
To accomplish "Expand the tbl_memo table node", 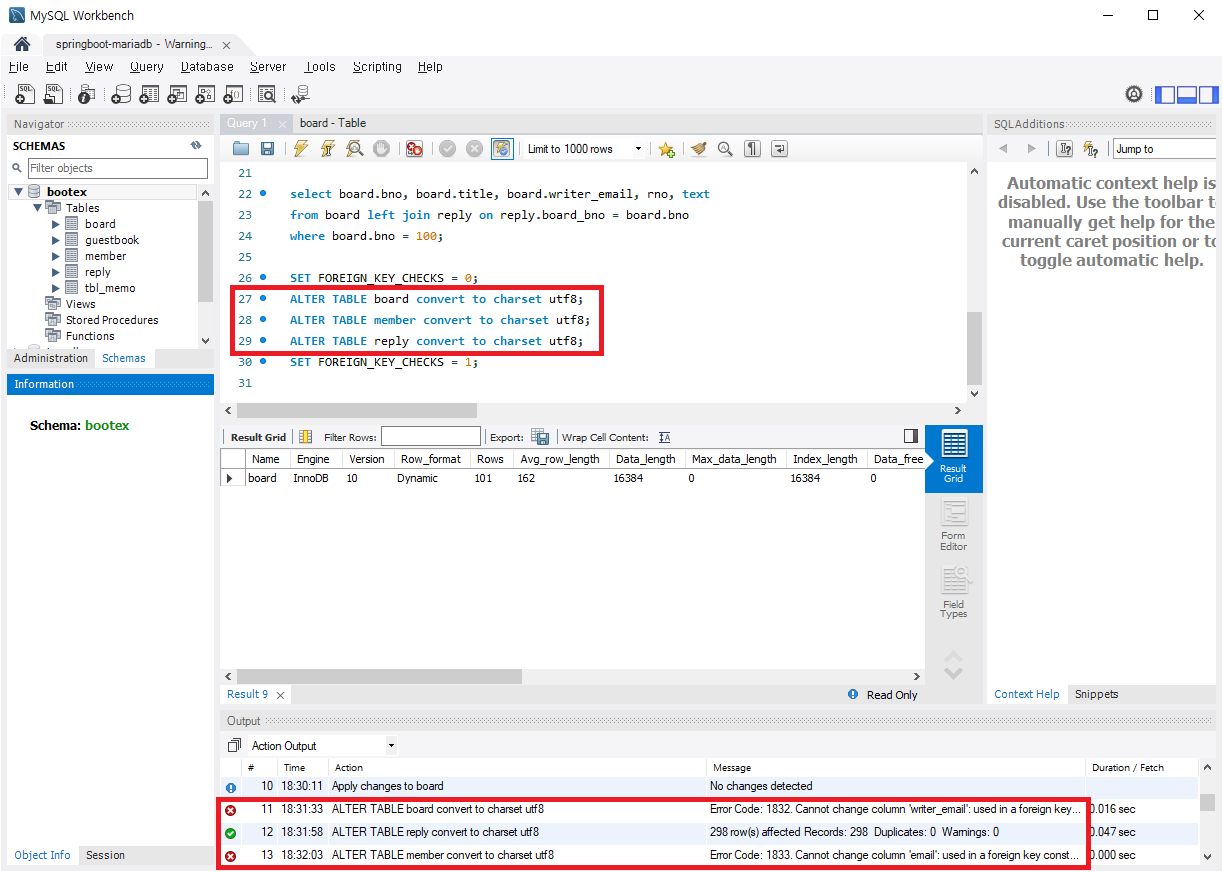I will (56, 288).
